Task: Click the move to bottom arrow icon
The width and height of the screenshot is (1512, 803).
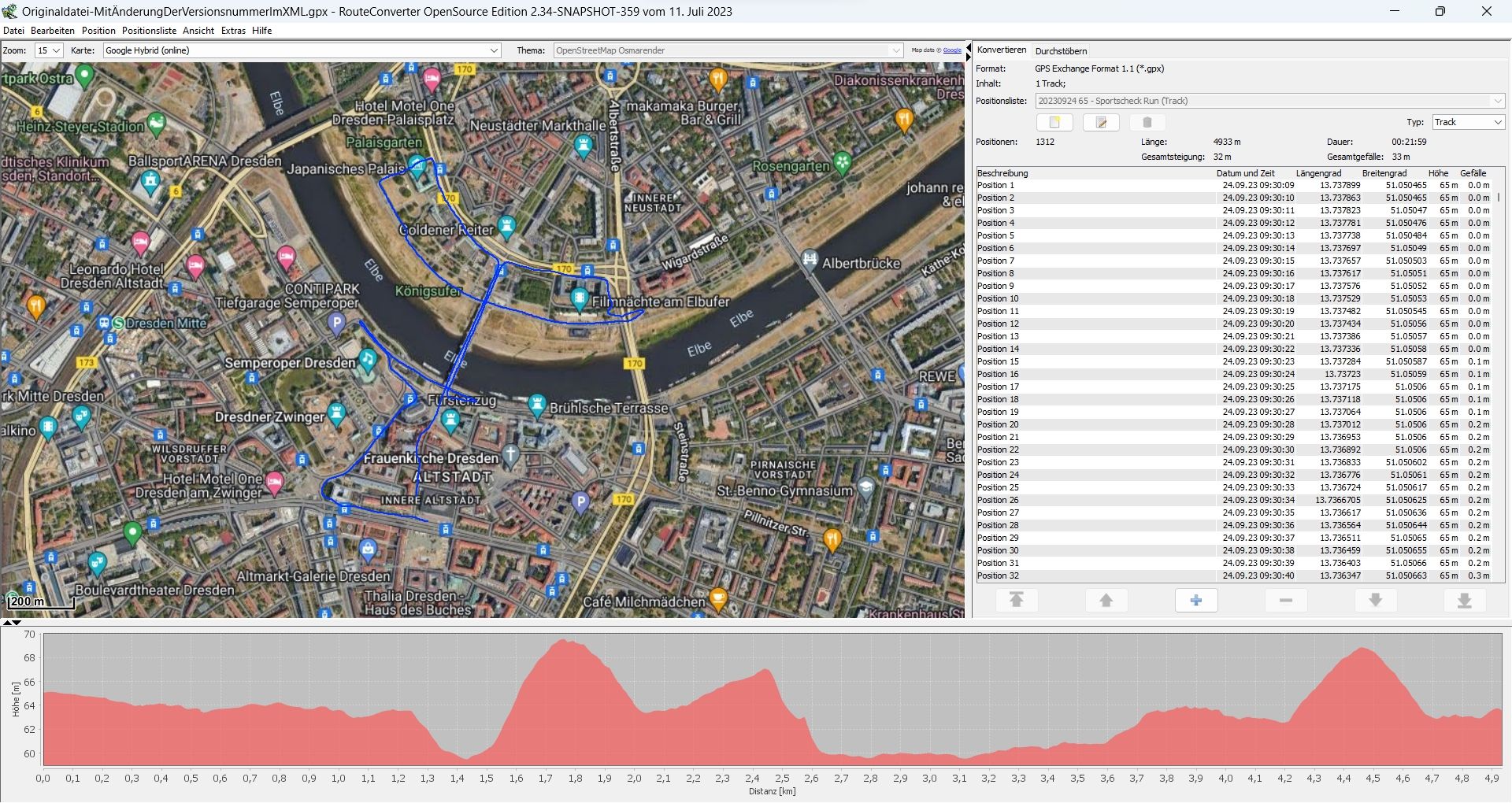Action: [1464, 601]
